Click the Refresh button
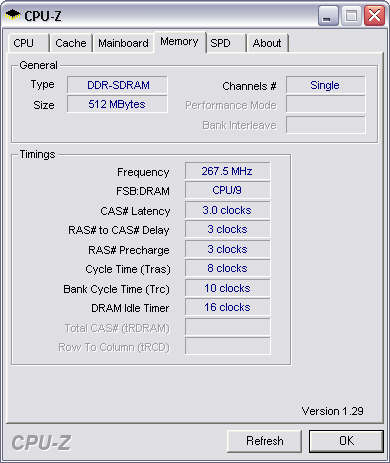This screenshot has width=390, height=463. 265,441
